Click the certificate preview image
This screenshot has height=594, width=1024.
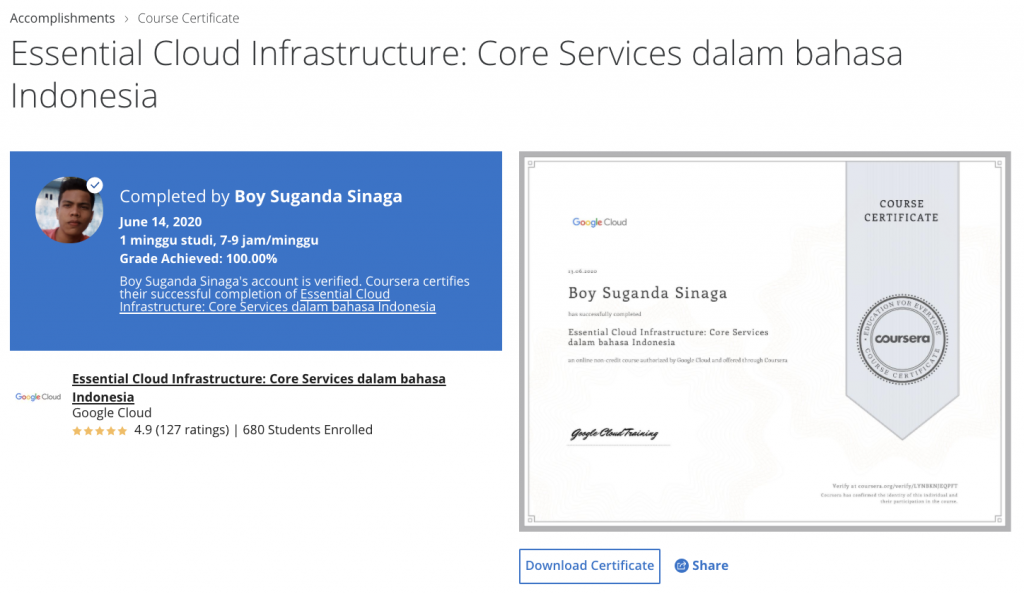765,341
